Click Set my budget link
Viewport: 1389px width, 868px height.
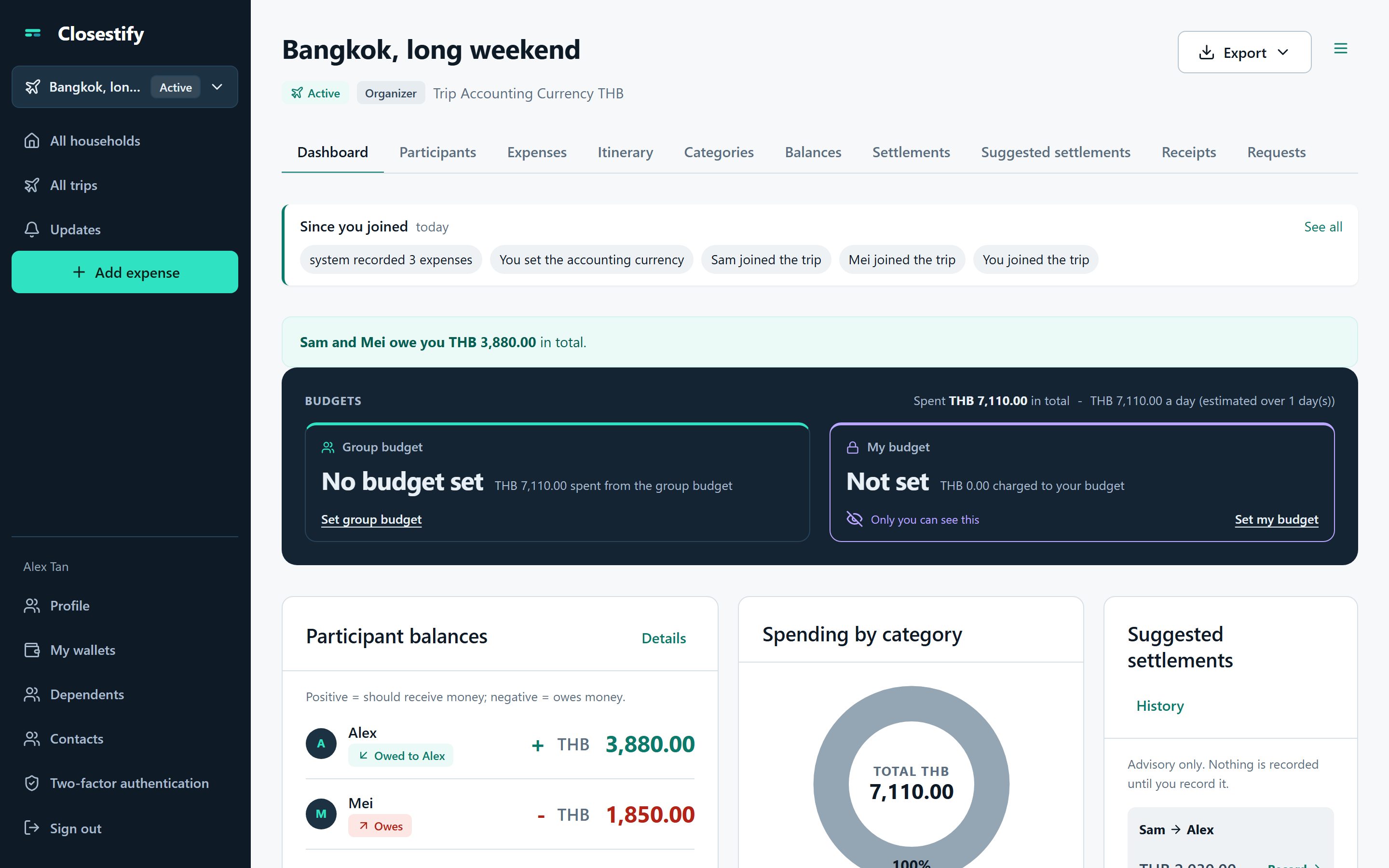(x=1277, y=519)
